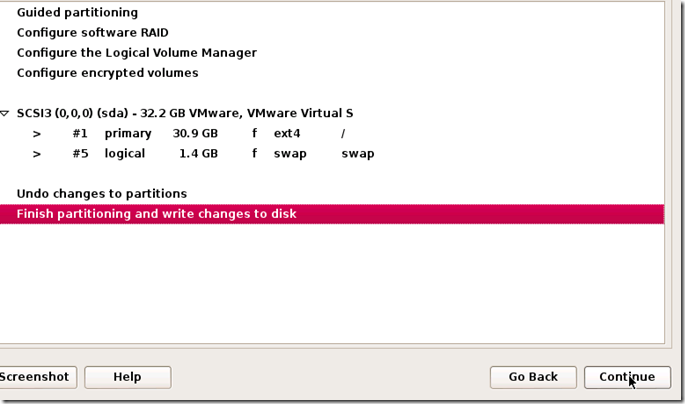Collapse the SCSI3 disk triangle
This screenshot has width=685, height=404.
point(6,114)
